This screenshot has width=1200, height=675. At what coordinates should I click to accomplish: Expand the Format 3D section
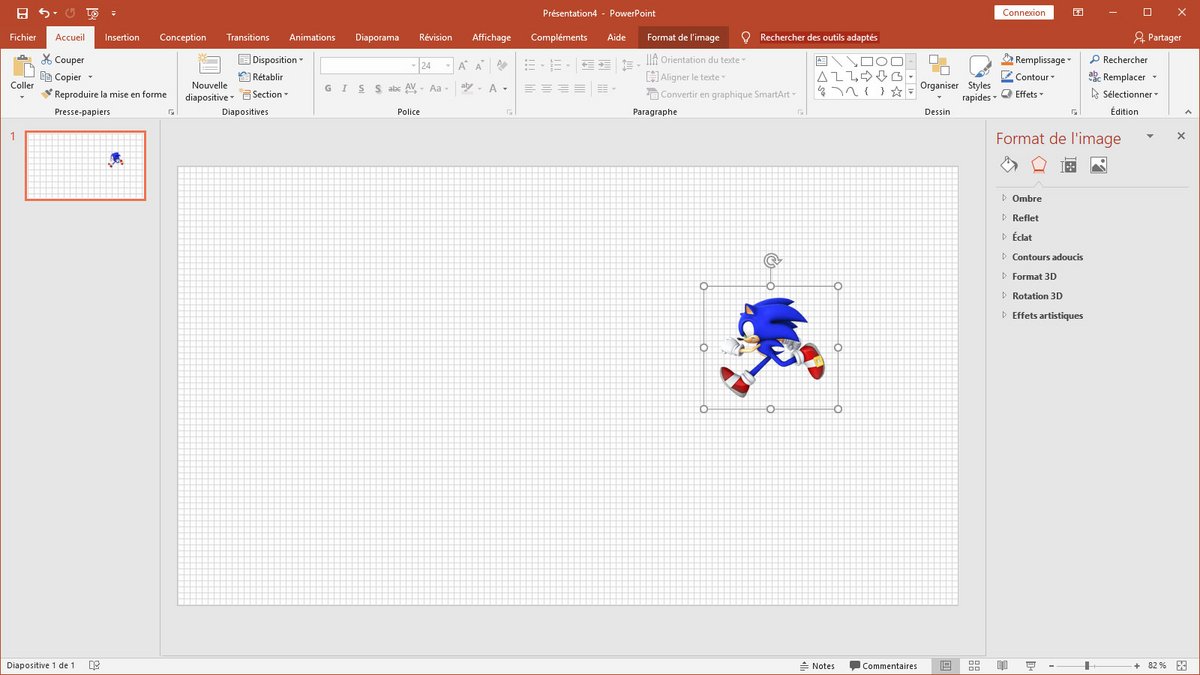coord(1034,276)
